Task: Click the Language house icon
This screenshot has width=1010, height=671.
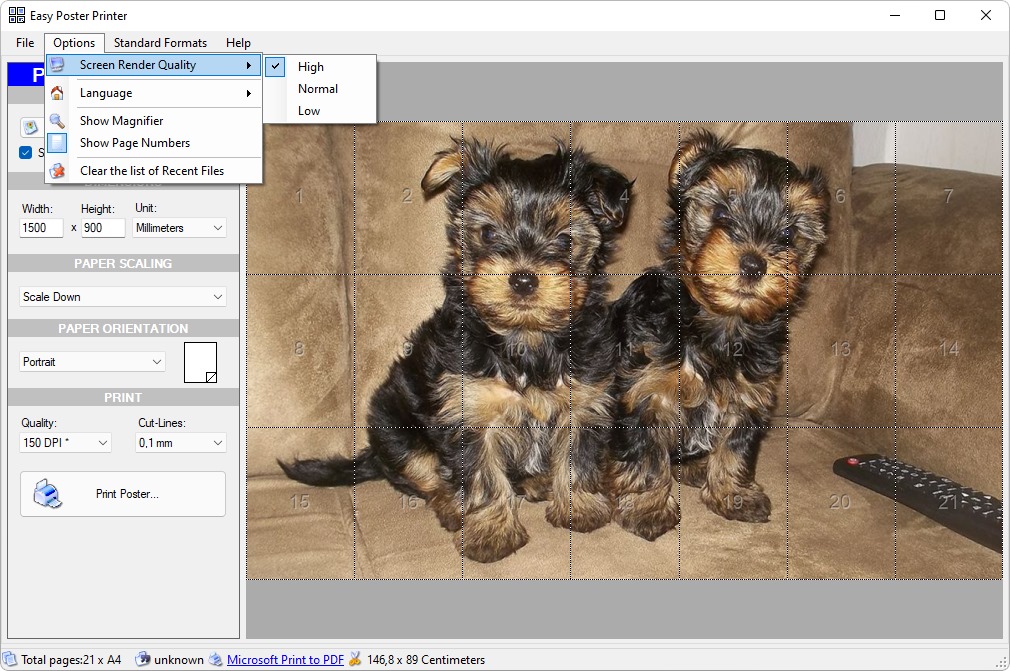Action: tap(57, 93)
